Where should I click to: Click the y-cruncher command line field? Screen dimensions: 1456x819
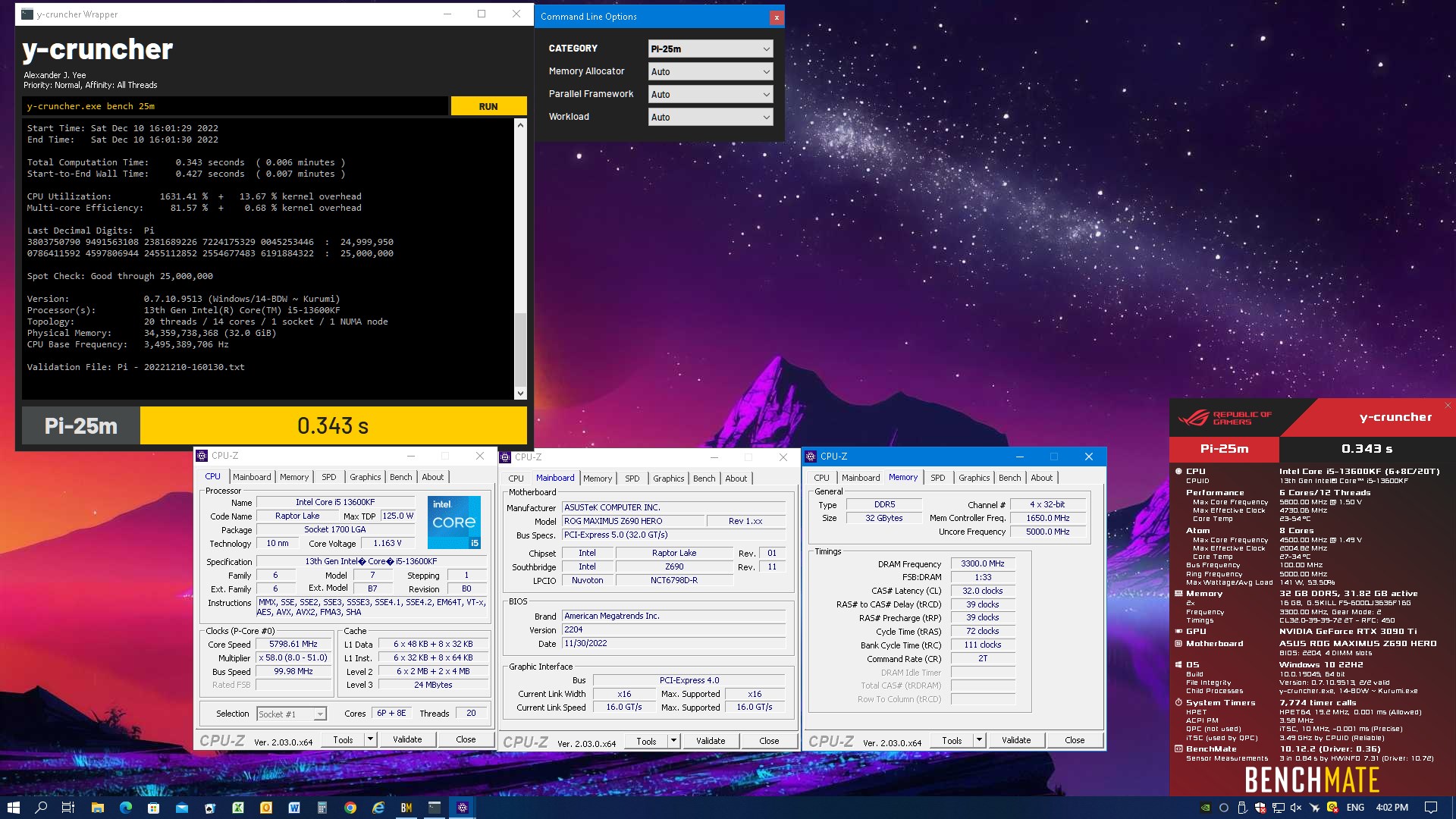click(x=235, y=106)
